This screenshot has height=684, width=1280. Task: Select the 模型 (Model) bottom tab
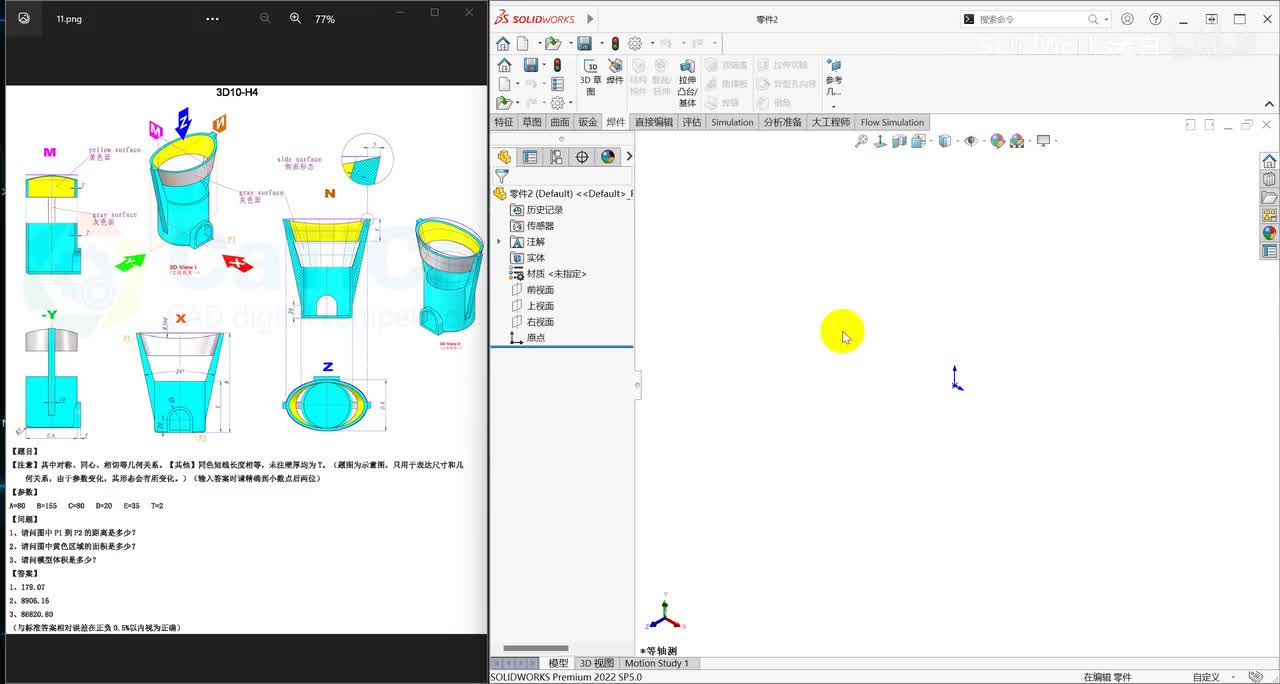(x=558, y=663)
